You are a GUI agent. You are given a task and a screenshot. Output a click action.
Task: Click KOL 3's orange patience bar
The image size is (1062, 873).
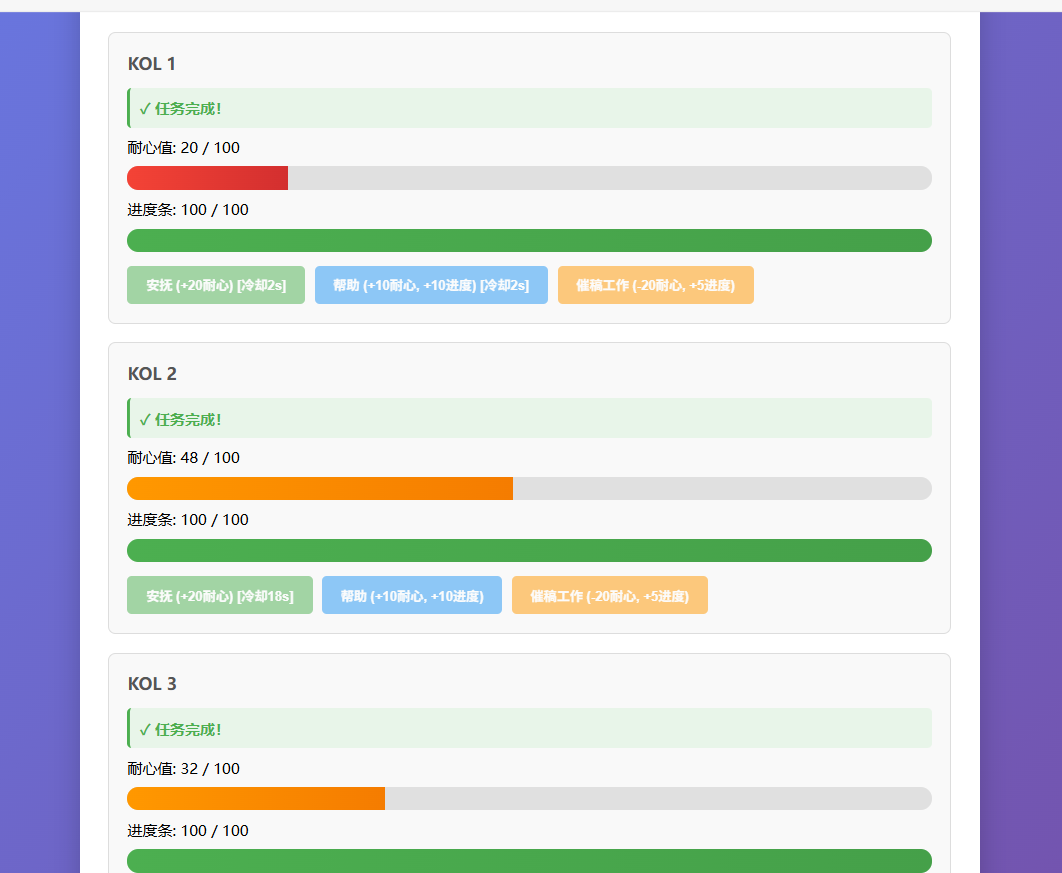click(x=256, y=798)
